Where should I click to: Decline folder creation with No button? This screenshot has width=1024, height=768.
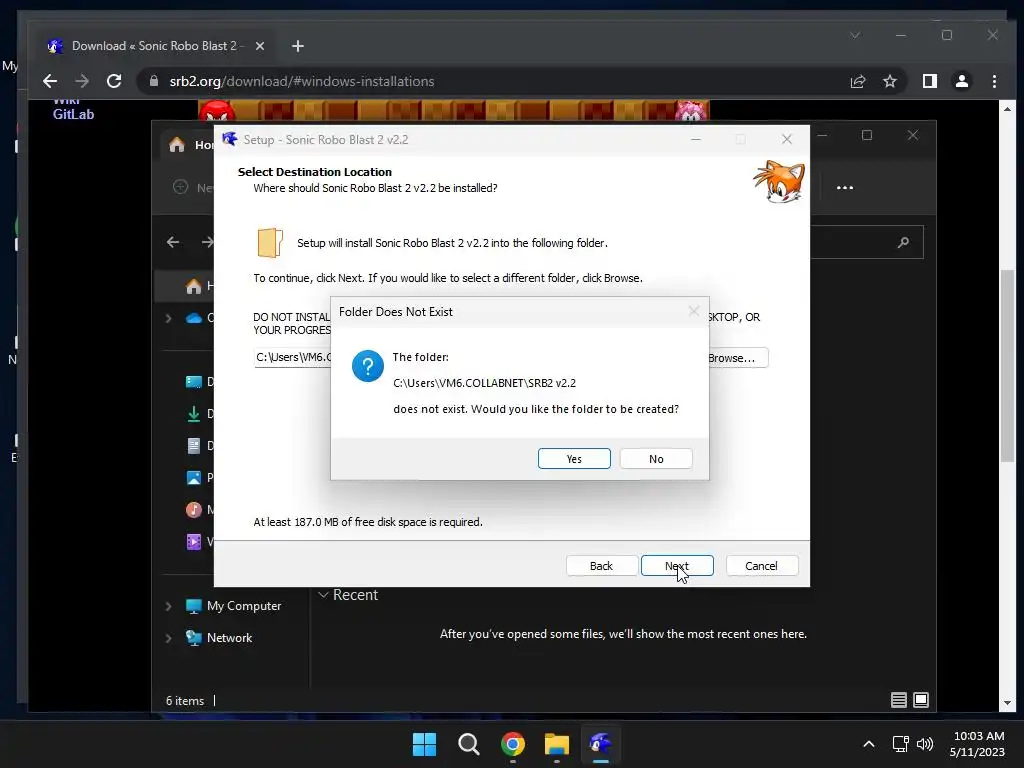click(x=656, y=458)
